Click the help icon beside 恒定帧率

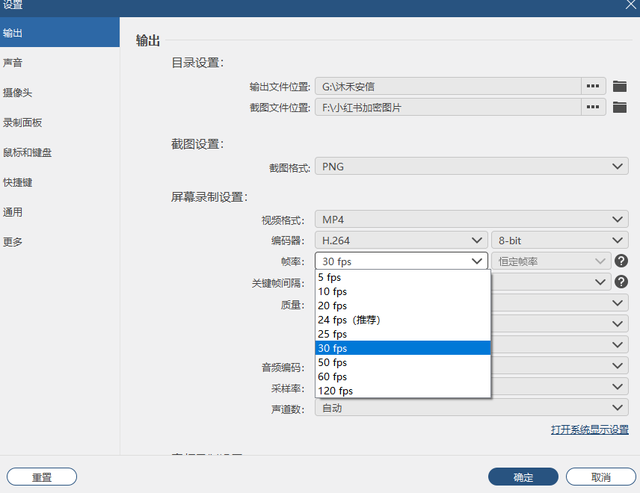coord(621,261)
